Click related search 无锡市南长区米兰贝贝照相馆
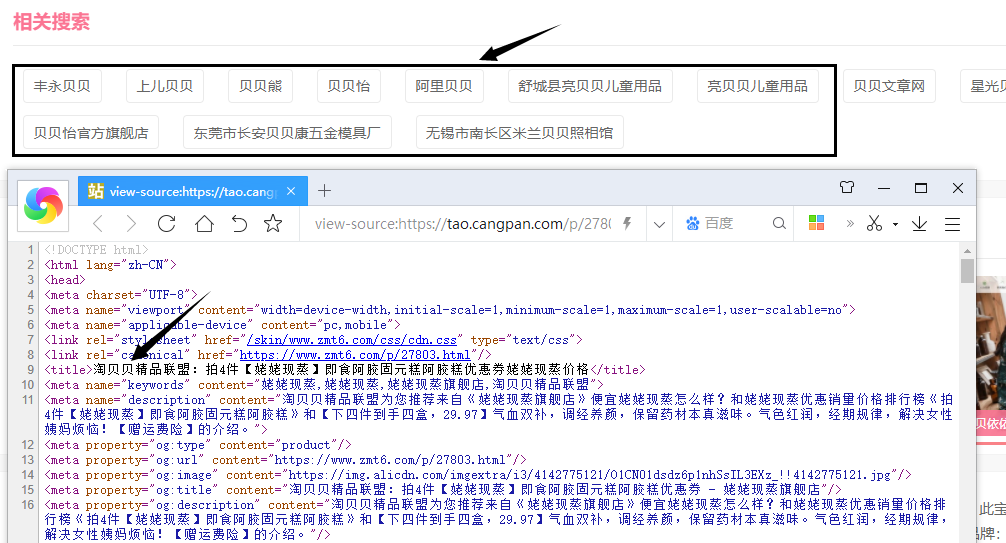 coord(520,132)
